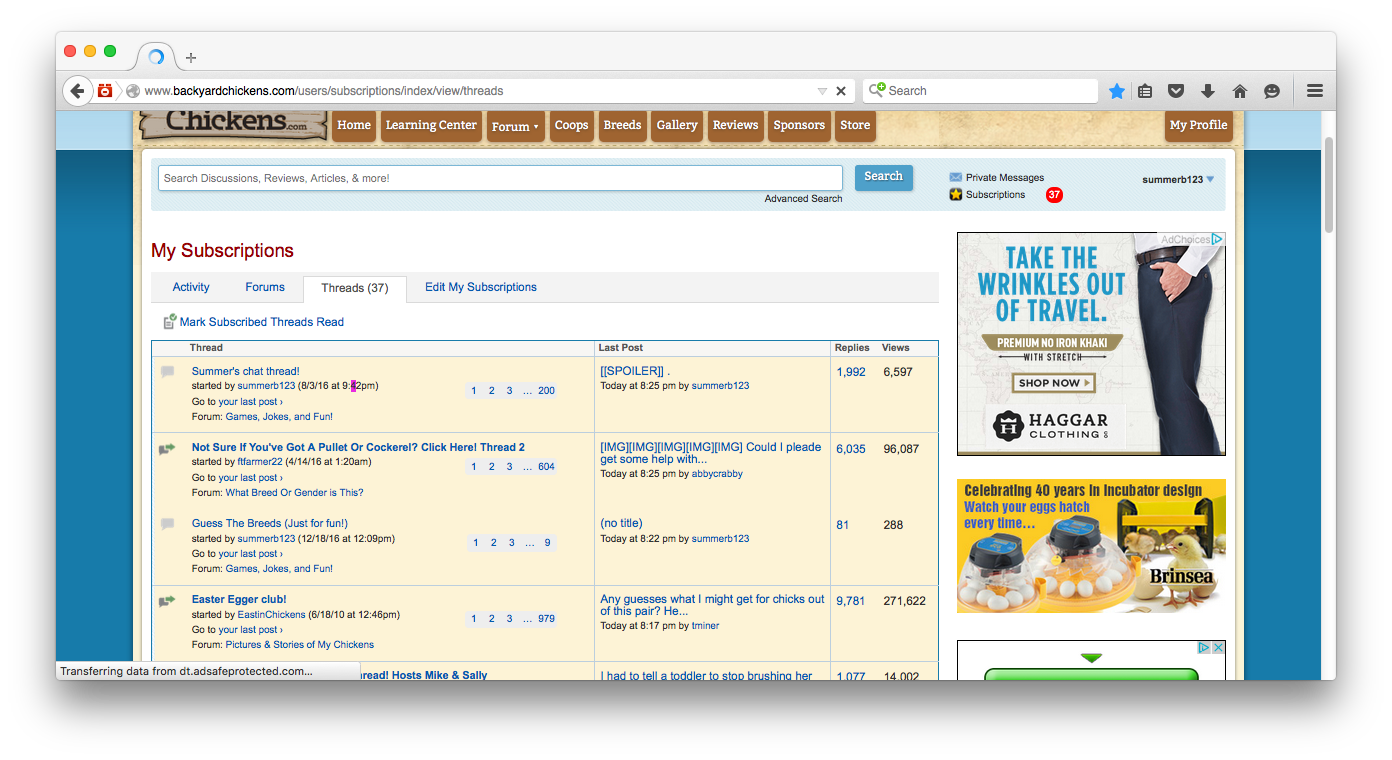Click Mark Subscribed Threads Read
Viewport: 1392px width, 760px height.
pos(261,322)
